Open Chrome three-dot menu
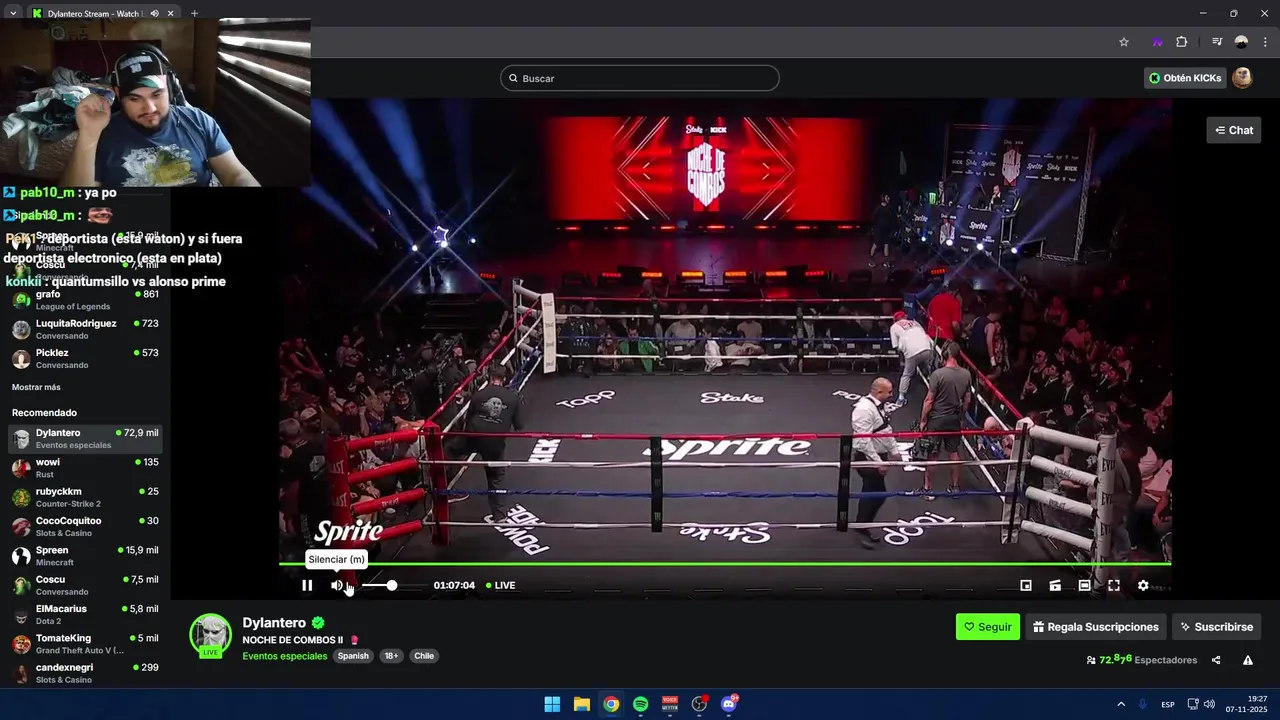Viewport: 1280px width, 720px height. [1265, 42]
